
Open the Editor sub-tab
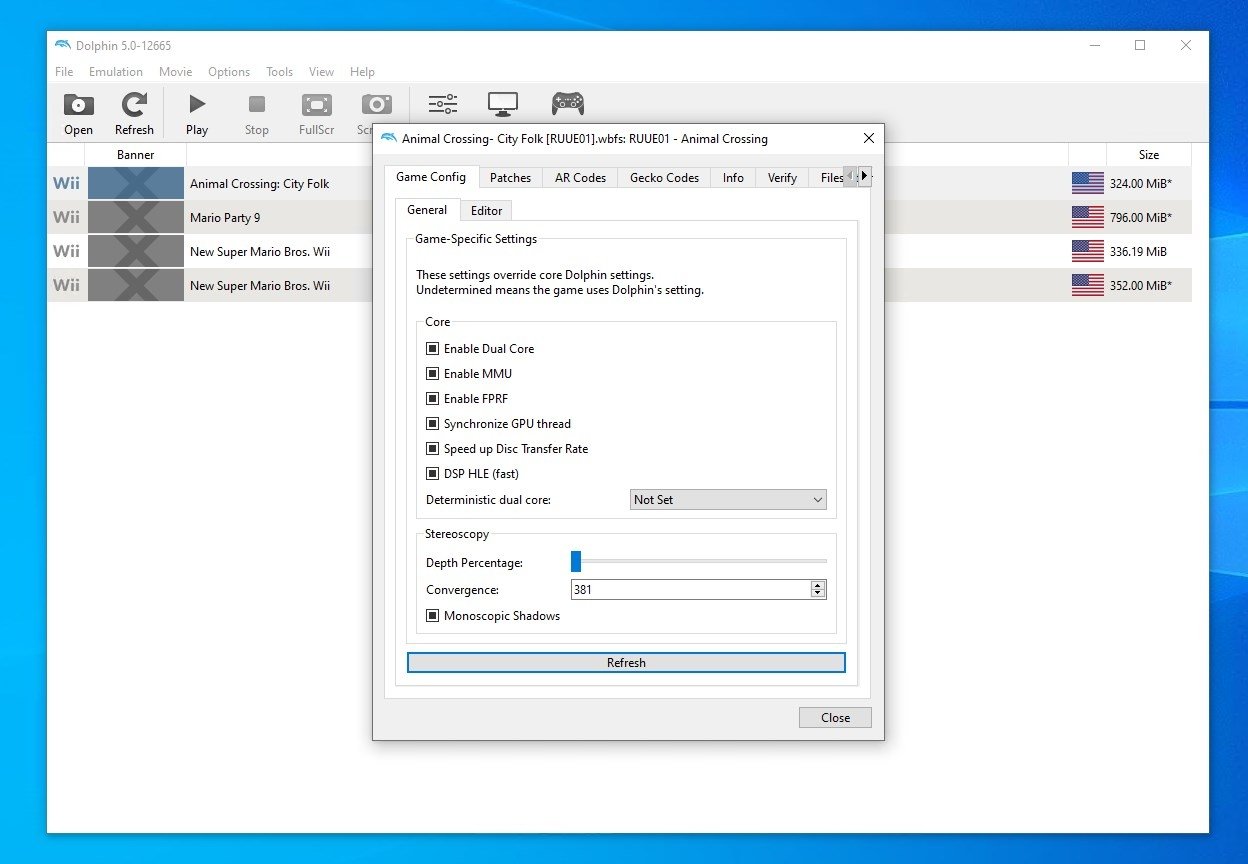pyautogui.click(x=486, y=210)
